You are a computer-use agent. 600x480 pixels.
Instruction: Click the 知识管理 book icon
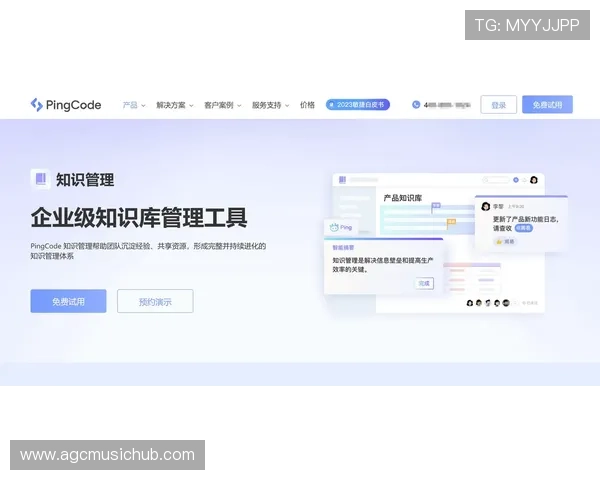41,179
